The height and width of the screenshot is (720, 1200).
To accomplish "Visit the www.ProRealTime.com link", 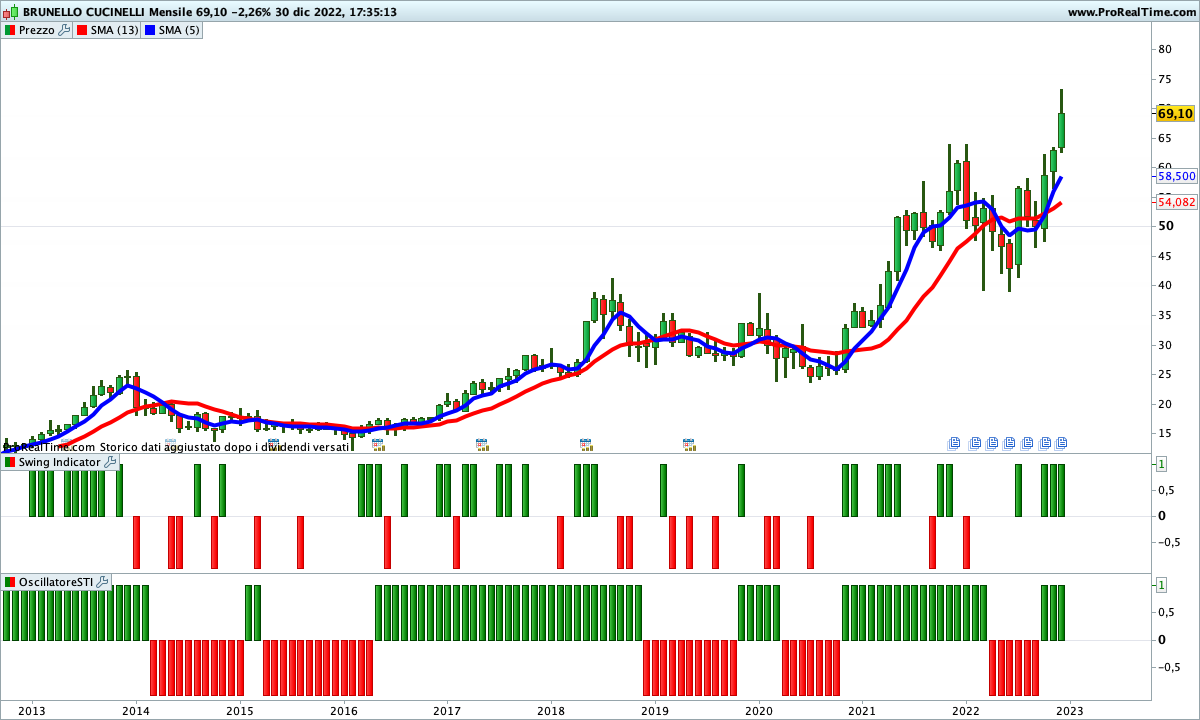I will 1131,12.
